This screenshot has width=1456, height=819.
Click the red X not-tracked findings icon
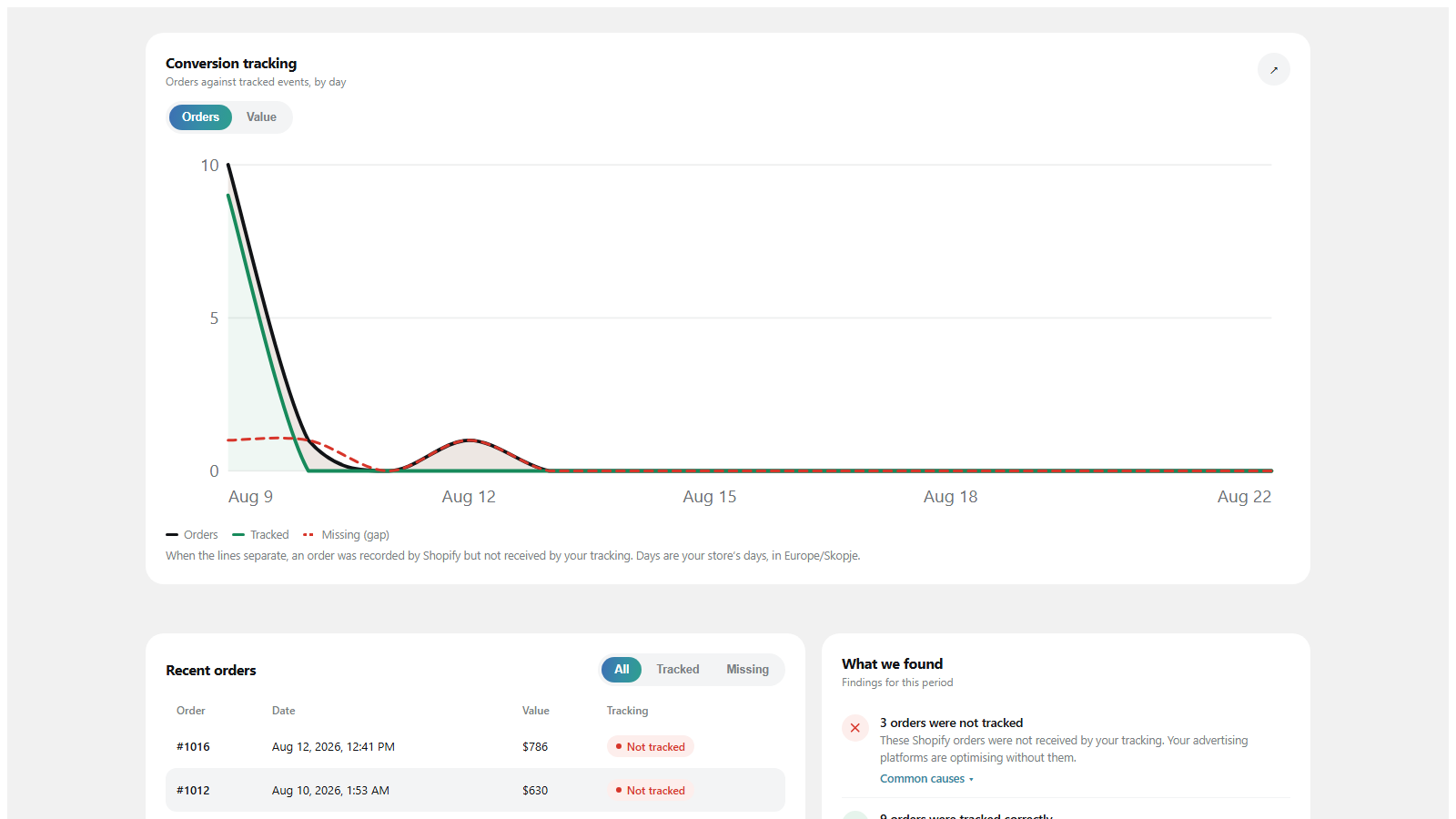tap(854, 728)
